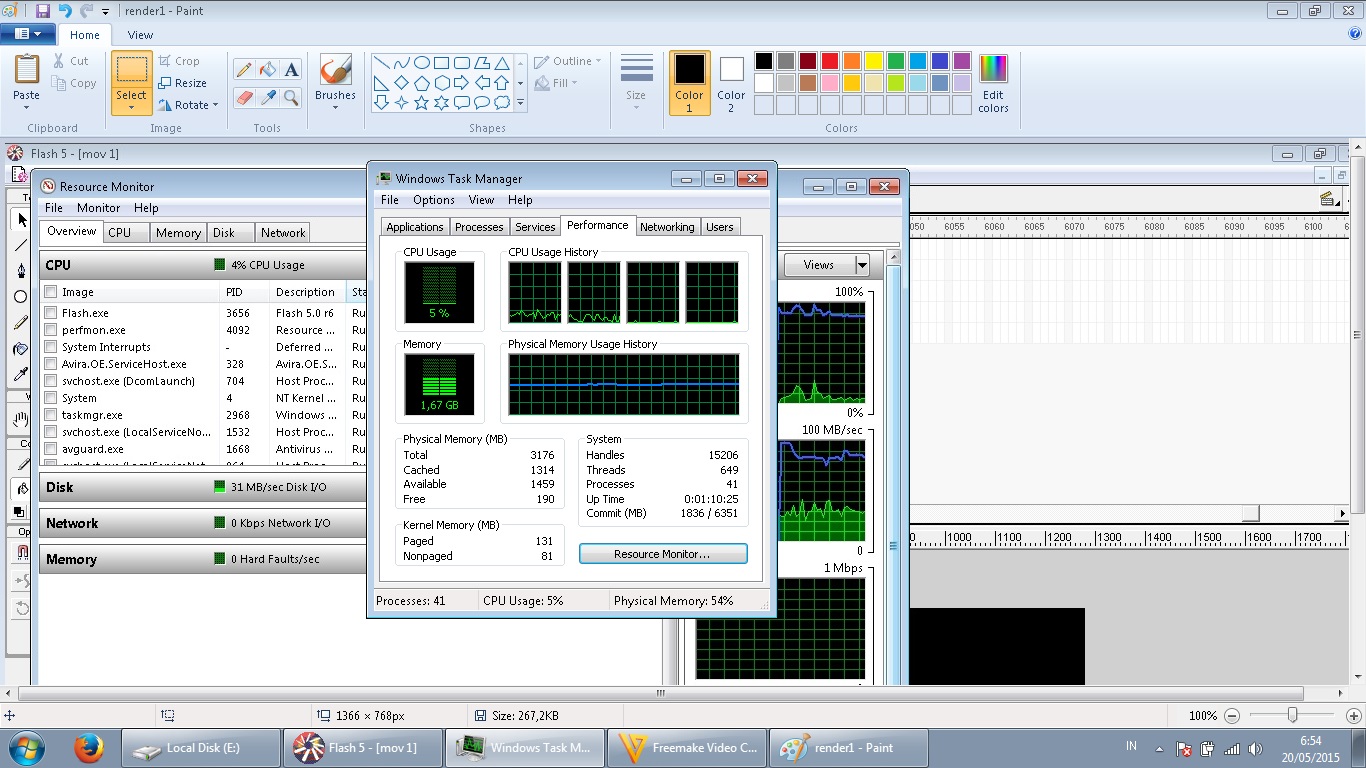Viewport: 1366px width, 768px height.
Task: Click the Undo arrow in Paint's quick access toolbar
Action: click(65, 11)
